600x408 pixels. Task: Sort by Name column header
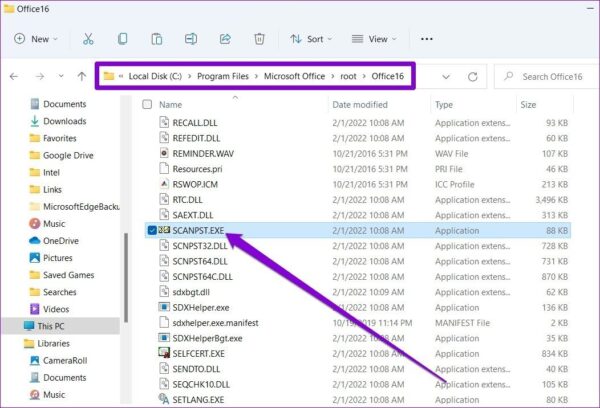(x=170, y=104)
